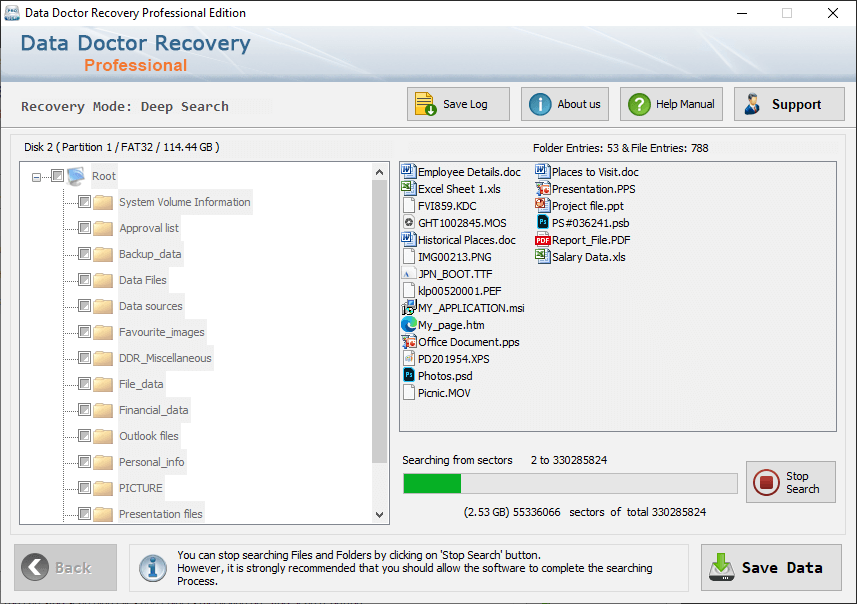This screenshot has width=857, height=604.
Task: Click the folder tree scroll down arrow
Action: [x=380, y=514]
